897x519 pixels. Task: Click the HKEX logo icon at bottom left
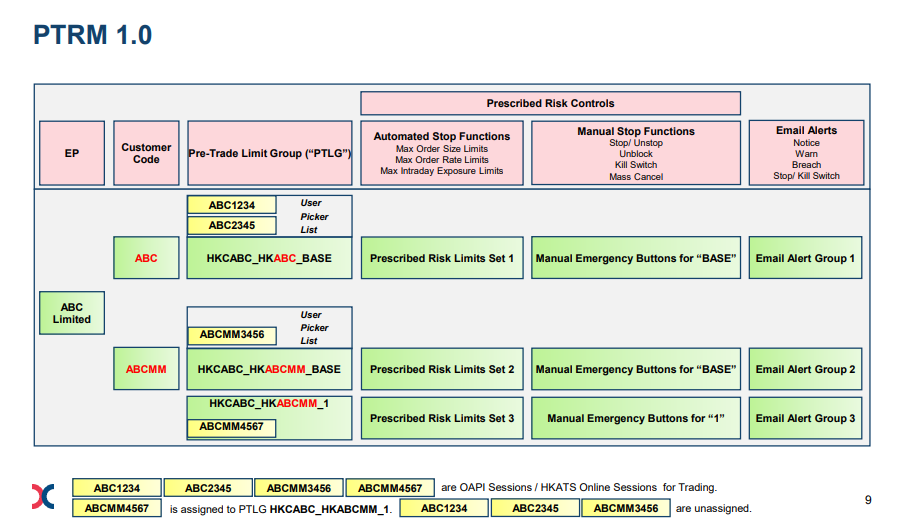pos(43,496)
